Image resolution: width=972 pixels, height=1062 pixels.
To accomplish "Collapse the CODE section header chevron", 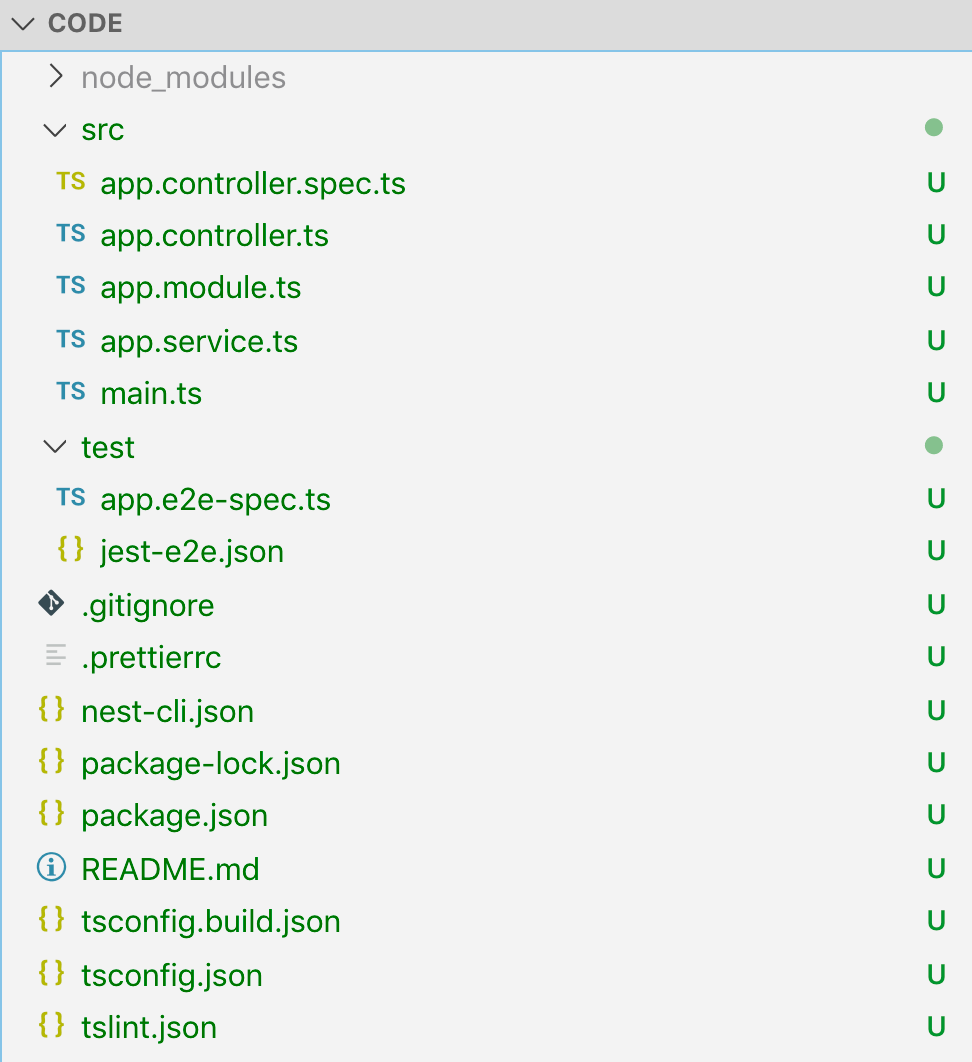I will tap(22, 24).
